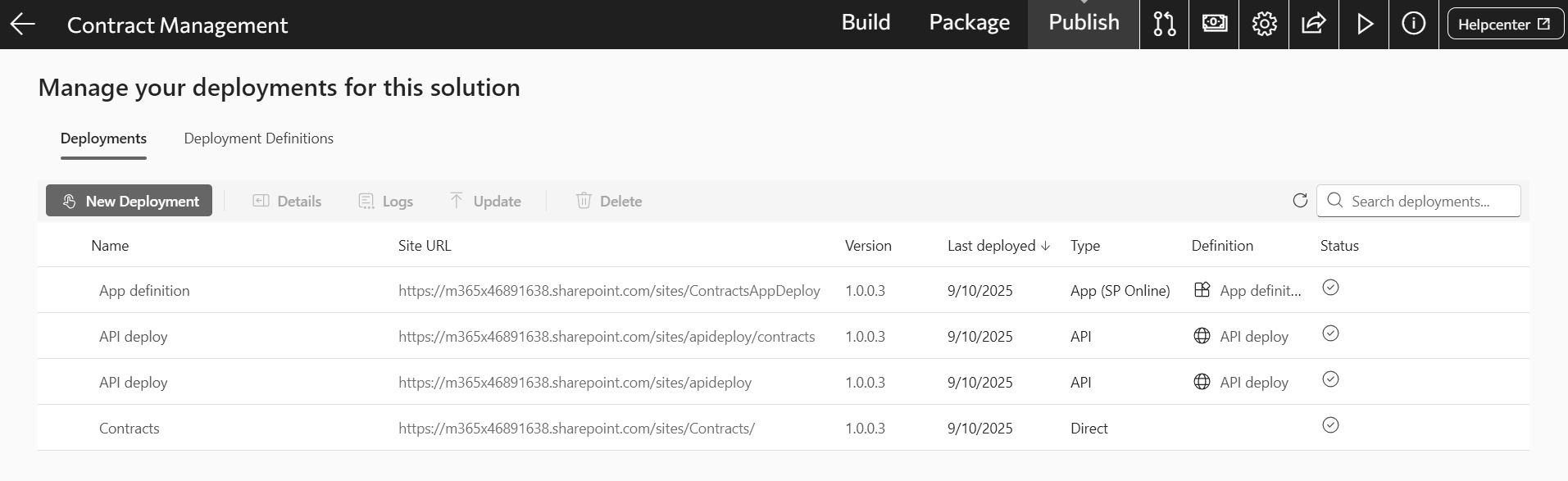This screenshot has width=1568, height=481.
Task: Click the New Deployment button
Action: coord(130,201)
